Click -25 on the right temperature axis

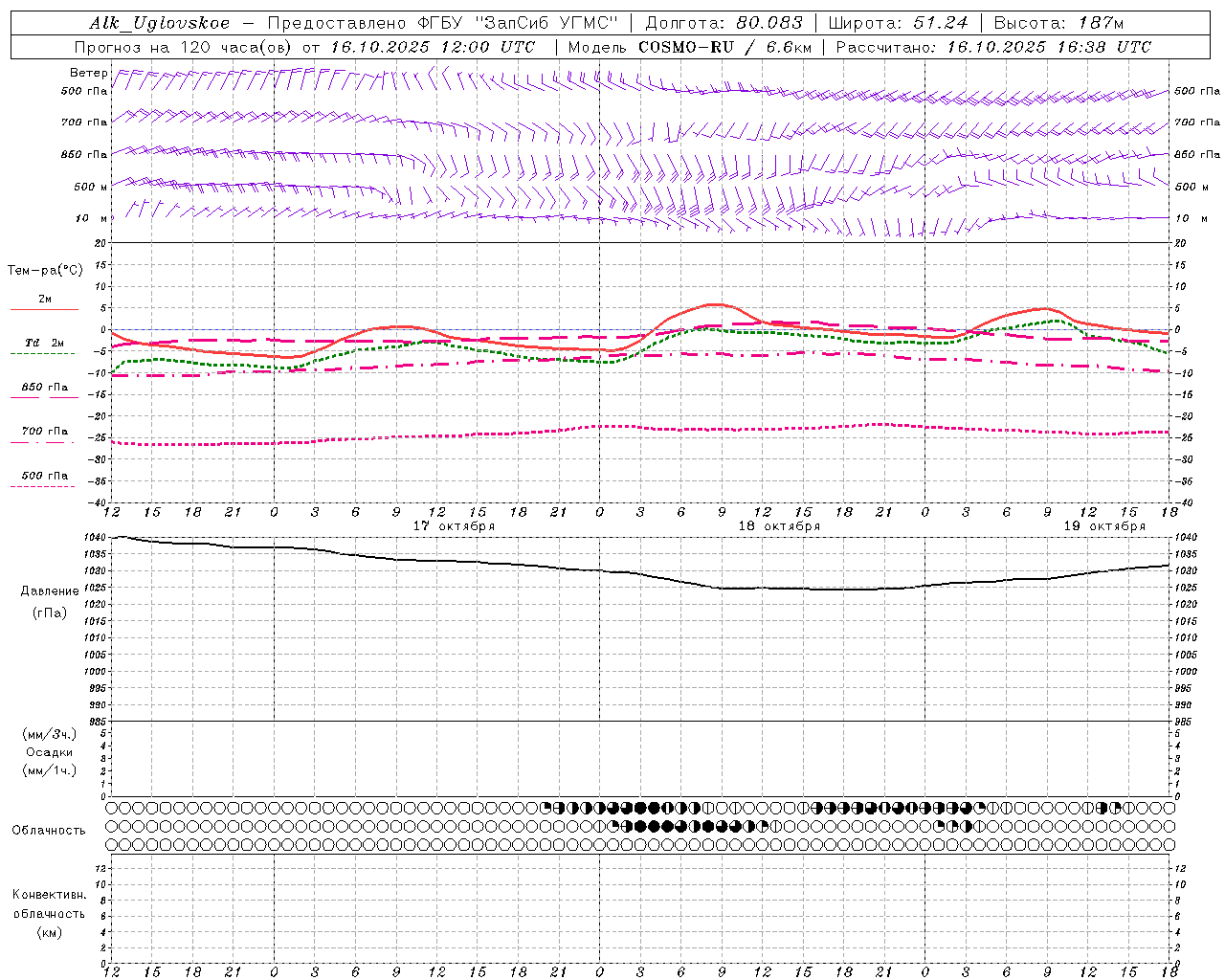[1185, 437]
